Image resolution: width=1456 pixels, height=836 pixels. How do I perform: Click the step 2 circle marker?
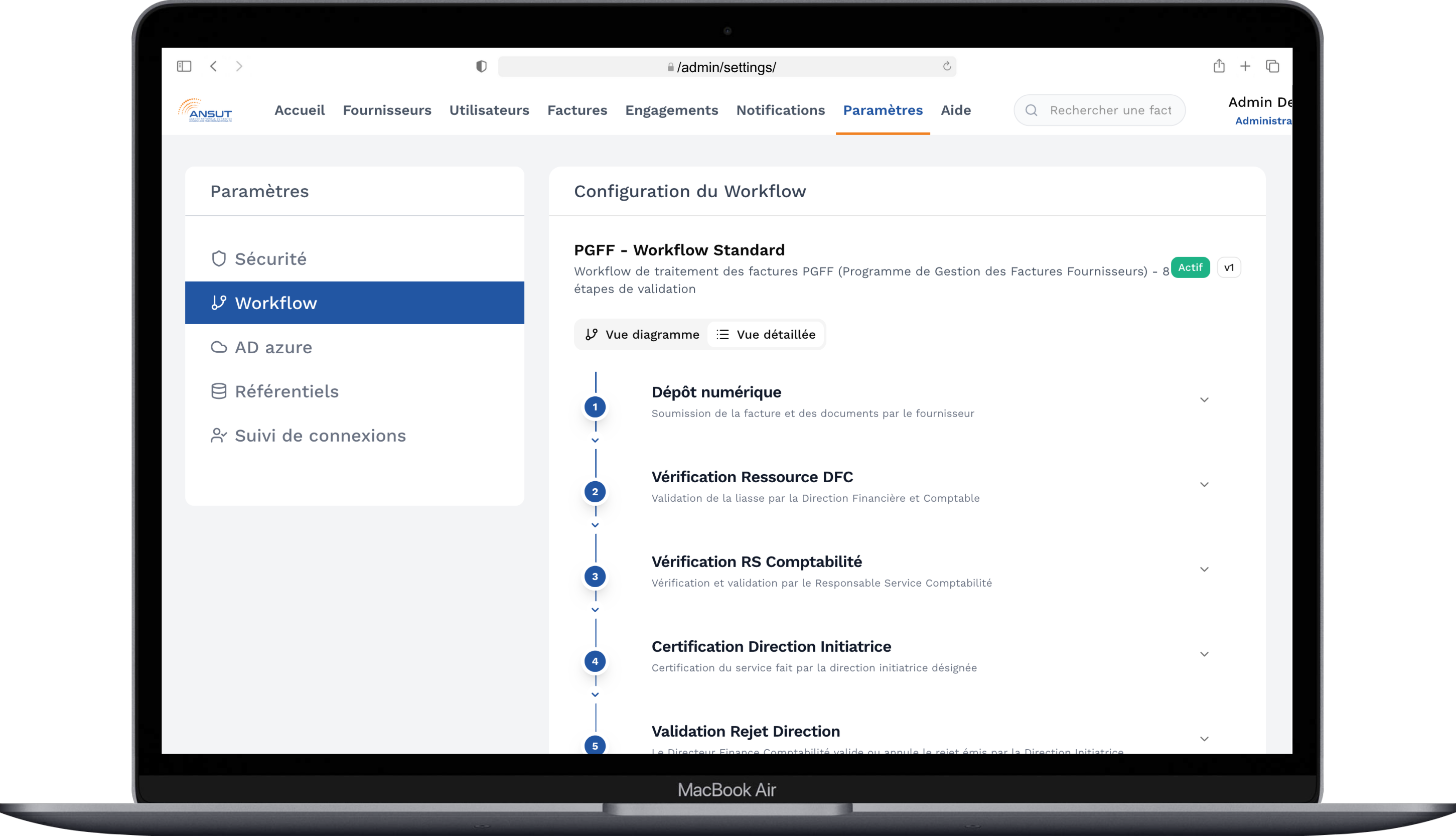(595, 492)
